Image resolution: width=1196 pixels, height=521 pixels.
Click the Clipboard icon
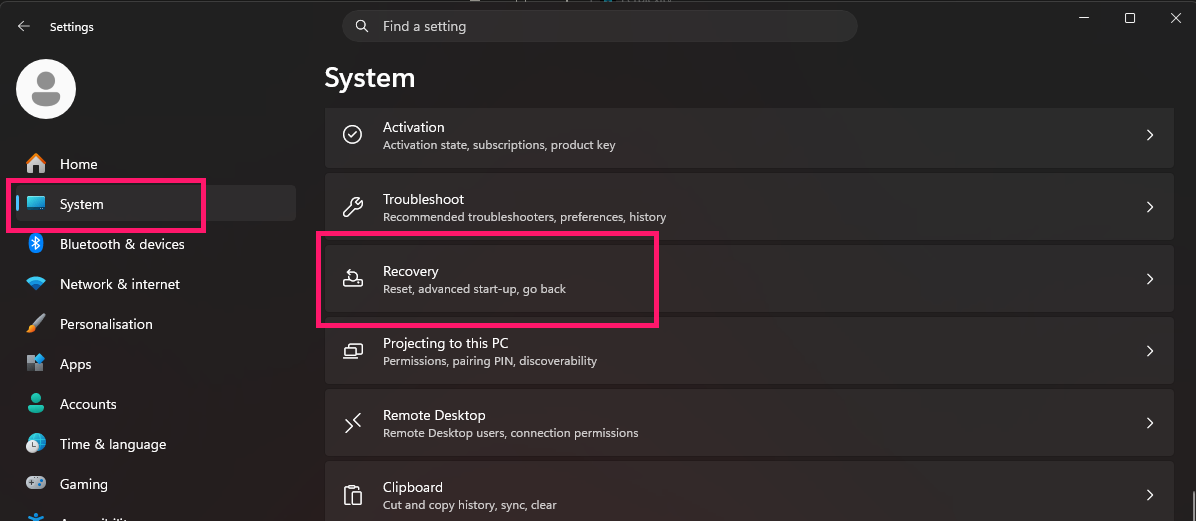(x=352, y=495)
